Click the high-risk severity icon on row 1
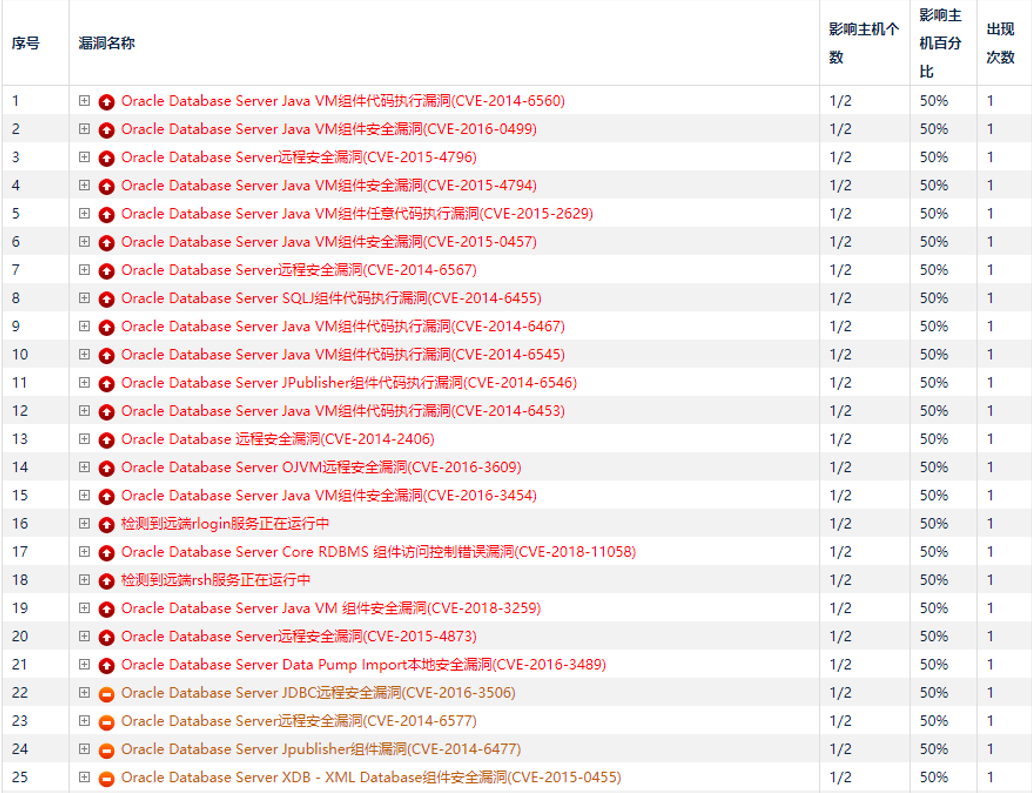Screen dimensions: 1032x793 click(107, 100)
